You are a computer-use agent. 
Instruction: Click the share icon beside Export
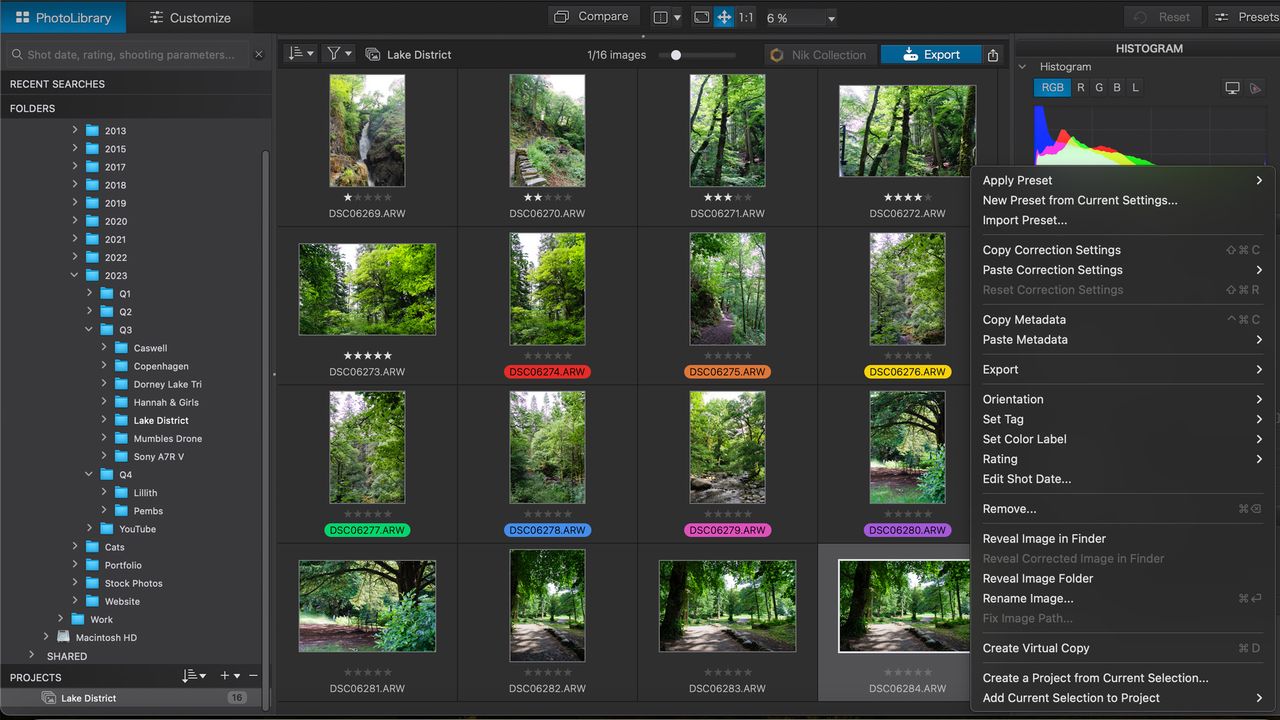pos(993,55)
